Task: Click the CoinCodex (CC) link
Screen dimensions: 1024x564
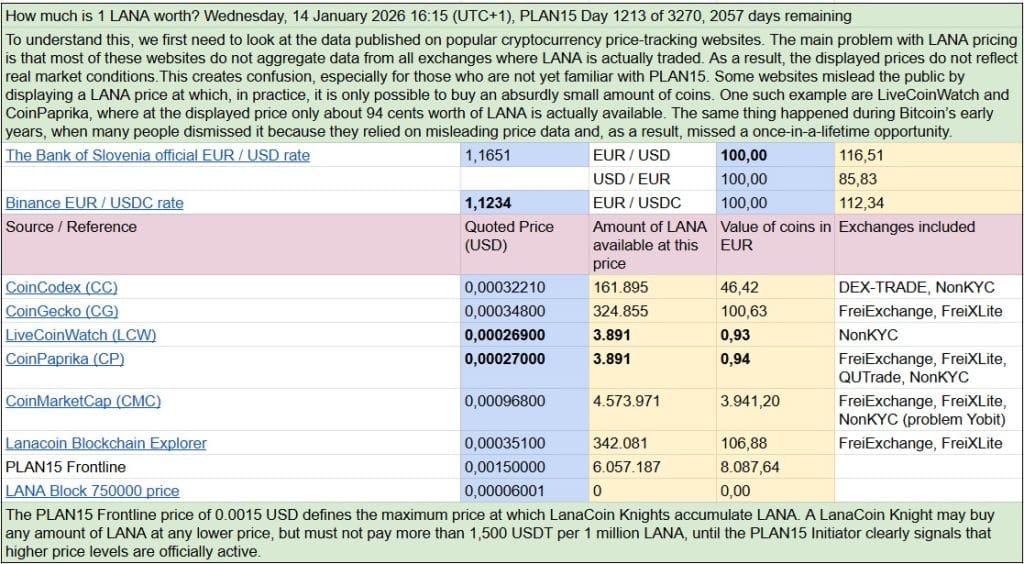Action: 61,288
